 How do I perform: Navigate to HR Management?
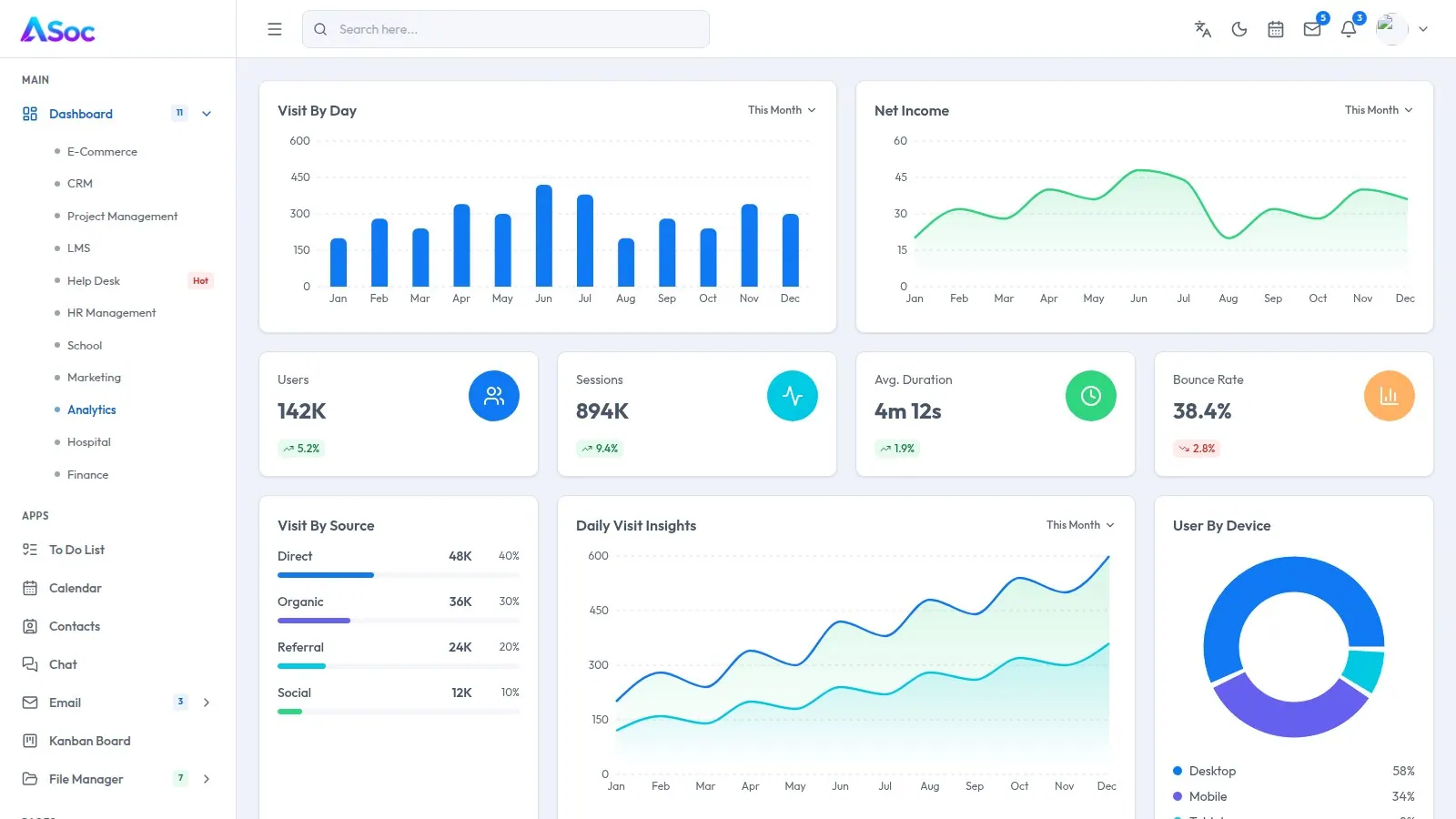click(111, 313)
